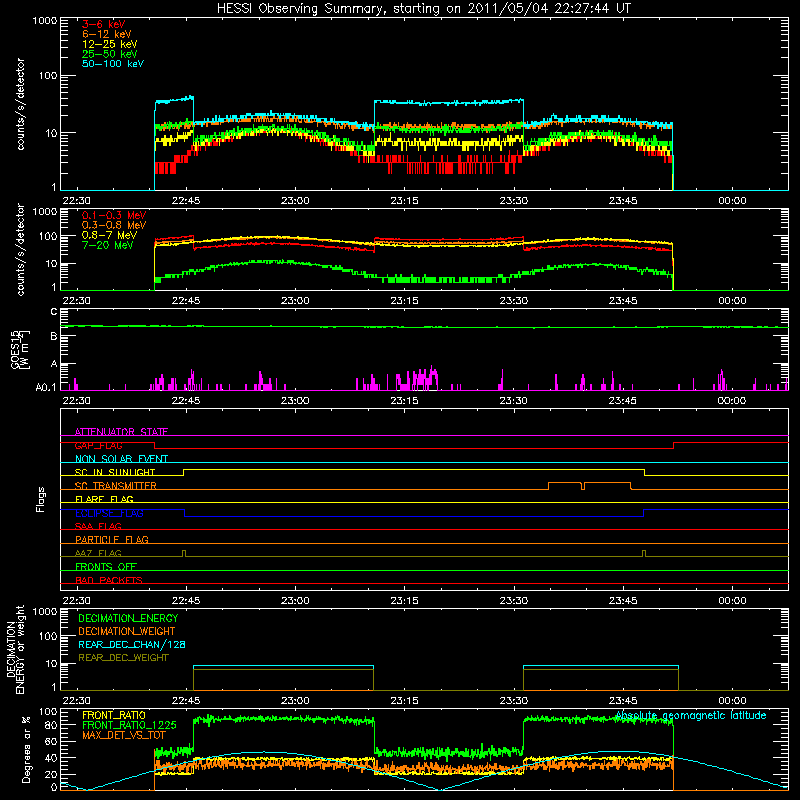Click the 0.1-0.3 MeV legend label
The image size is (800, 800).
[114, 215]
